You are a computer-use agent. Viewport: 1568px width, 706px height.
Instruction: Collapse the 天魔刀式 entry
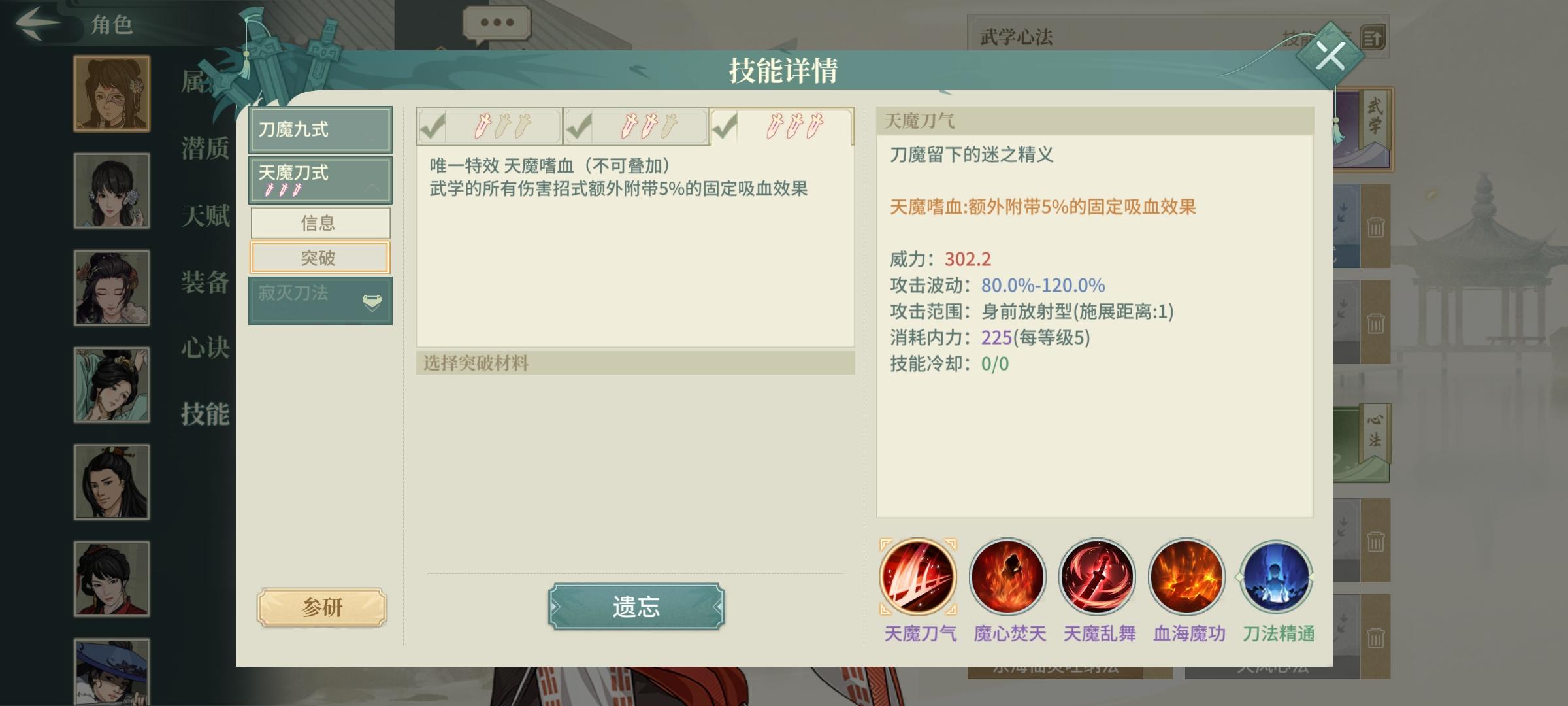(320, 180)
